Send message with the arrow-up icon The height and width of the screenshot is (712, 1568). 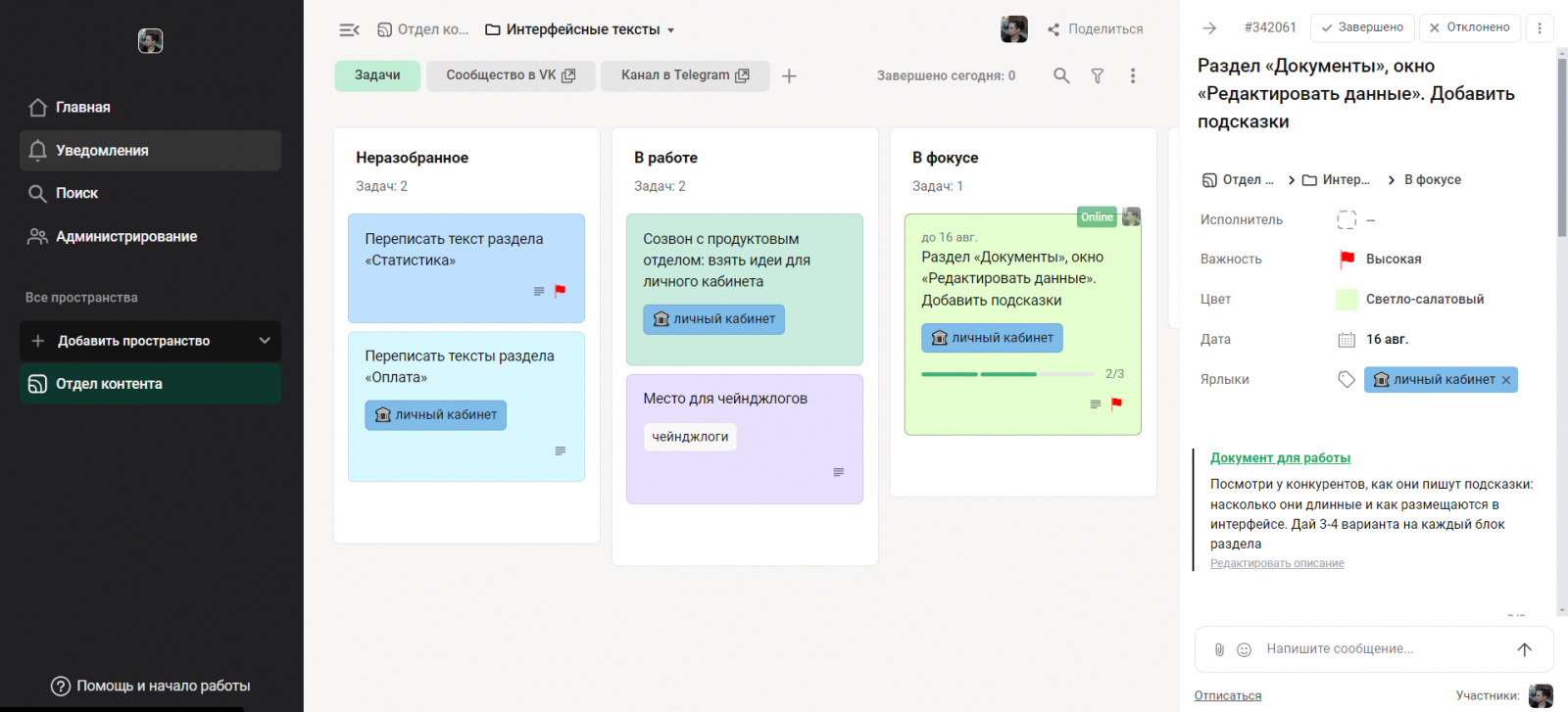(x=1524, y=649)
